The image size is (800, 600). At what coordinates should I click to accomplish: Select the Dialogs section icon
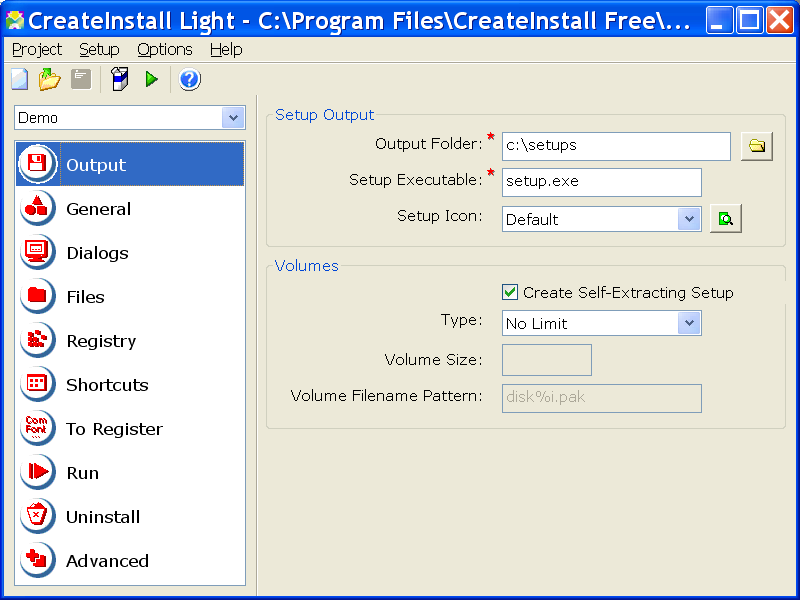(36, 252)
